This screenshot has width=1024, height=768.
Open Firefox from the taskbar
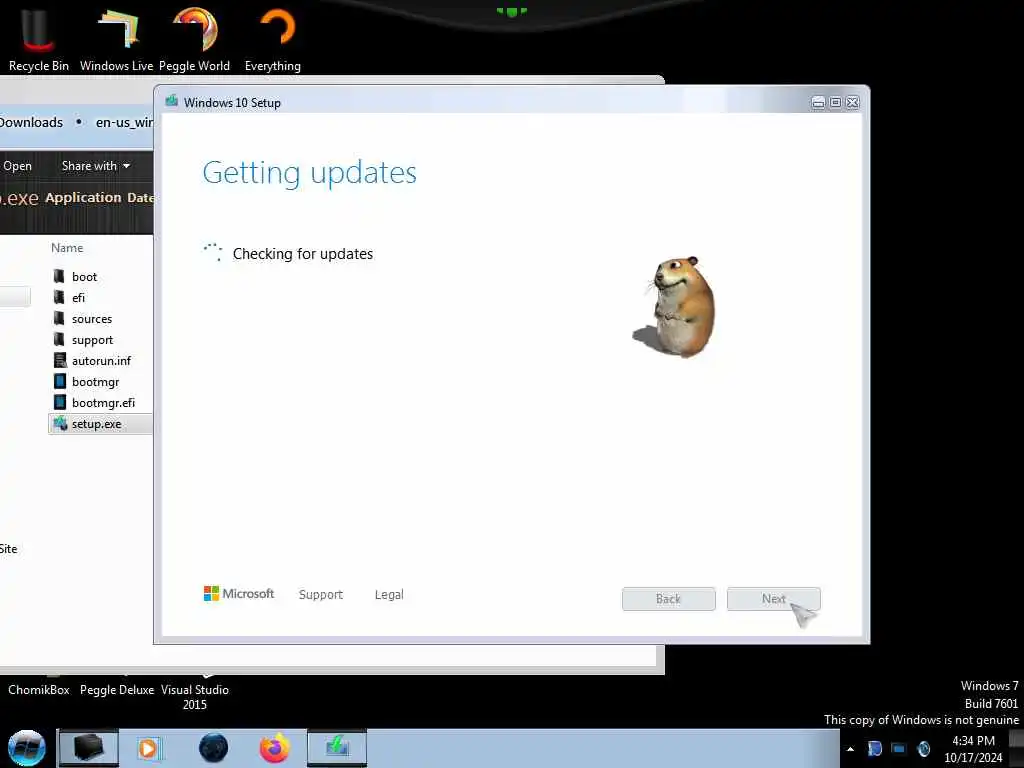click(274, 748)
